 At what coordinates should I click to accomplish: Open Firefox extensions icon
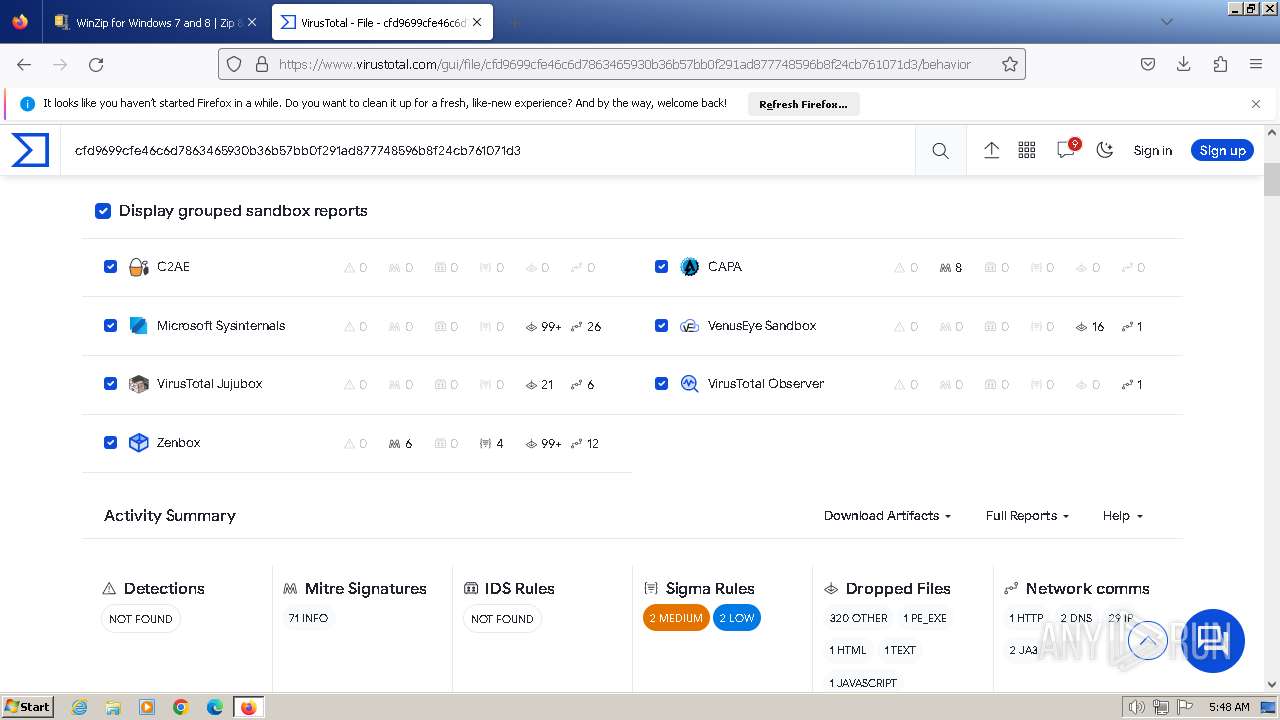(1220, 64)
